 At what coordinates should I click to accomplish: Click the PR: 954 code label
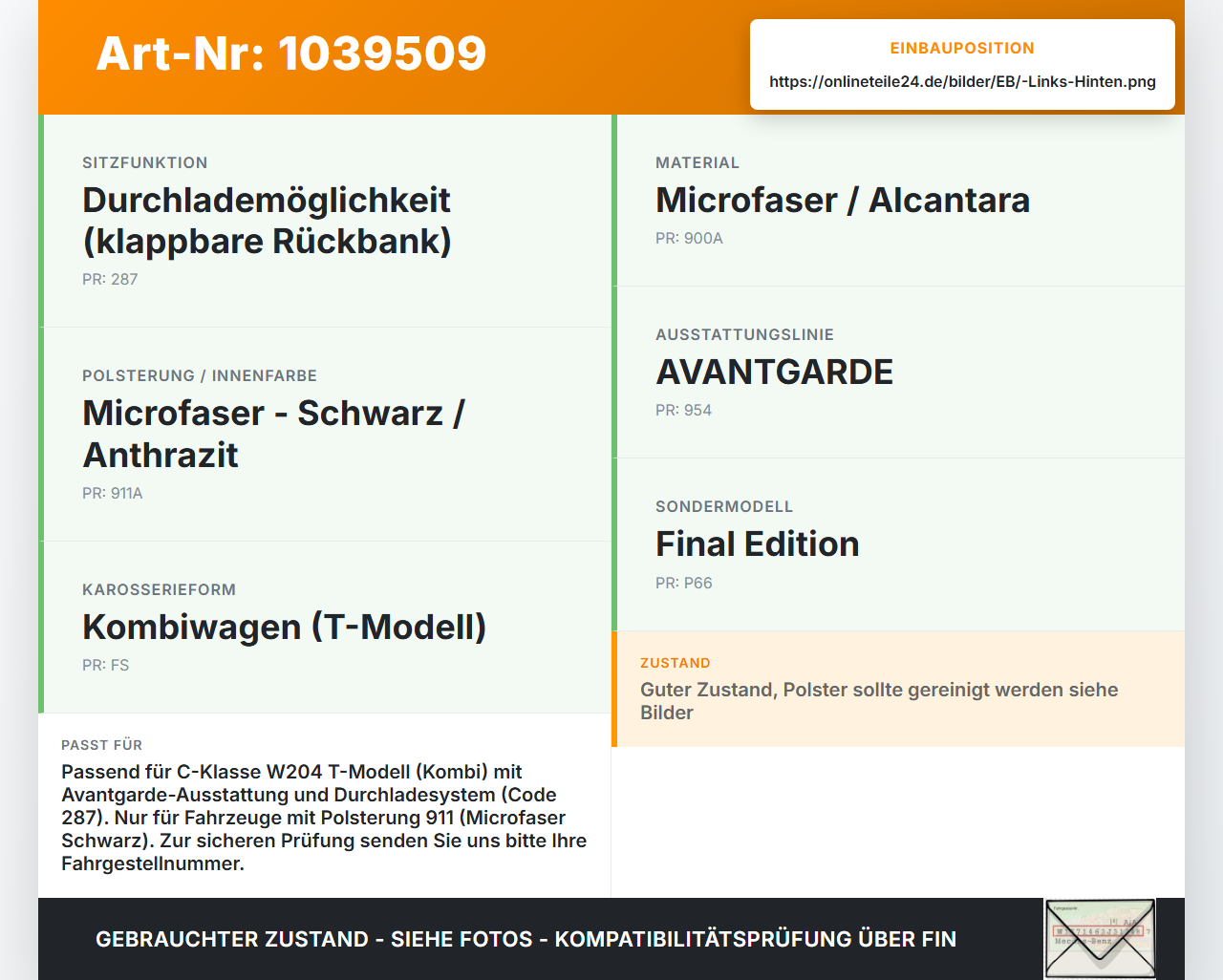point(683,410)
